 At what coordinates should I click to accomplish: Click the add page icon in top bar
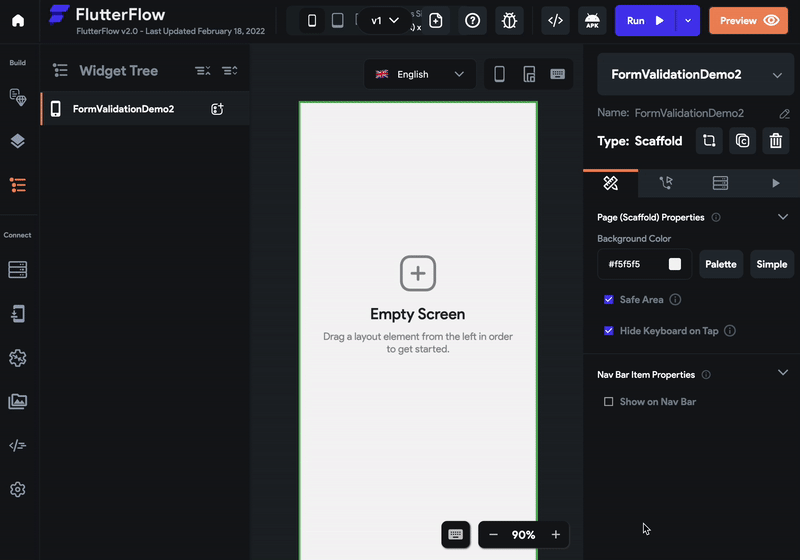[x=436, y=20]
